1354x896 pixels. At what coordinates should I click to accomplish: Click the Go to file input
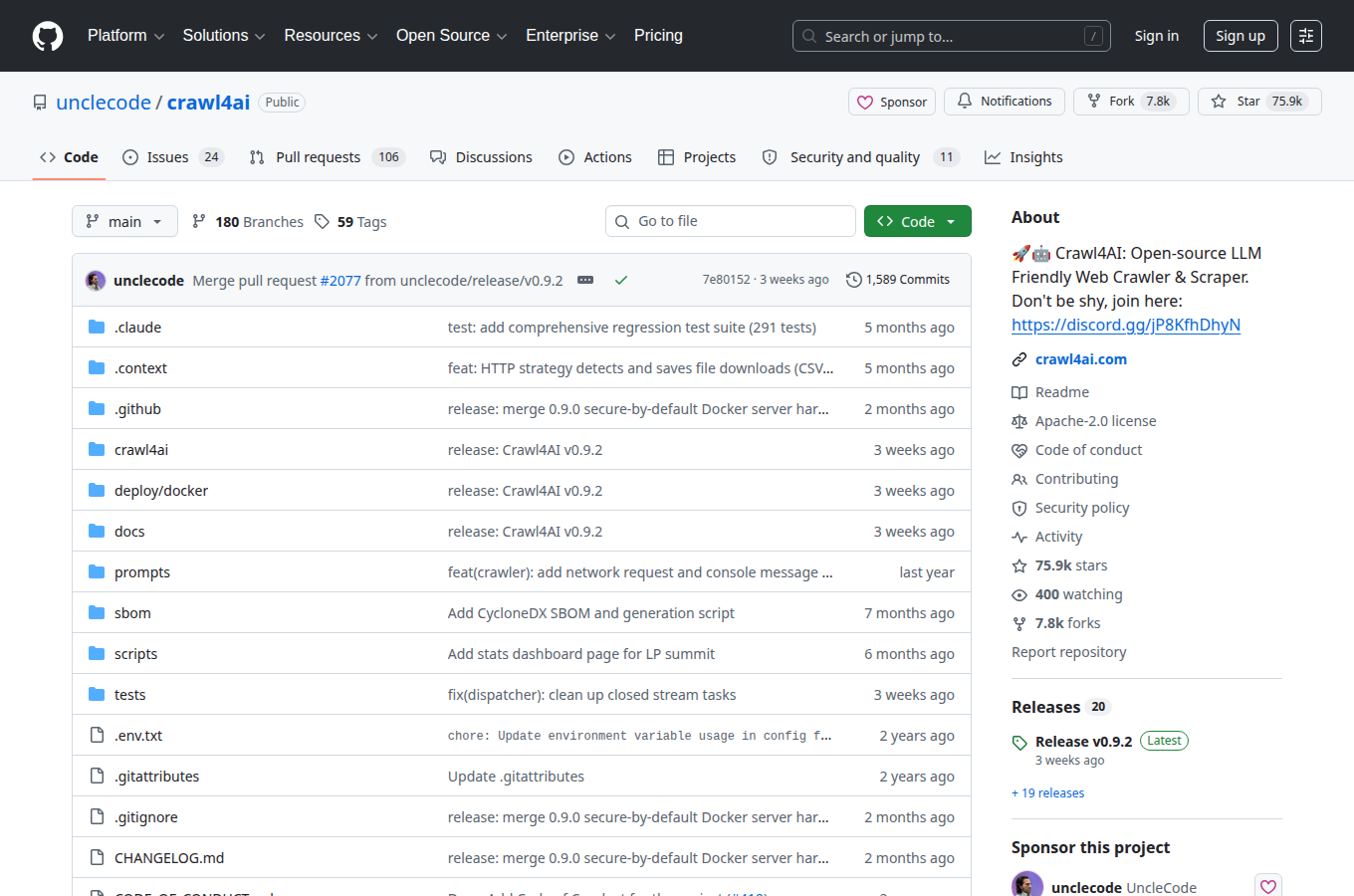tap(731, 221)
